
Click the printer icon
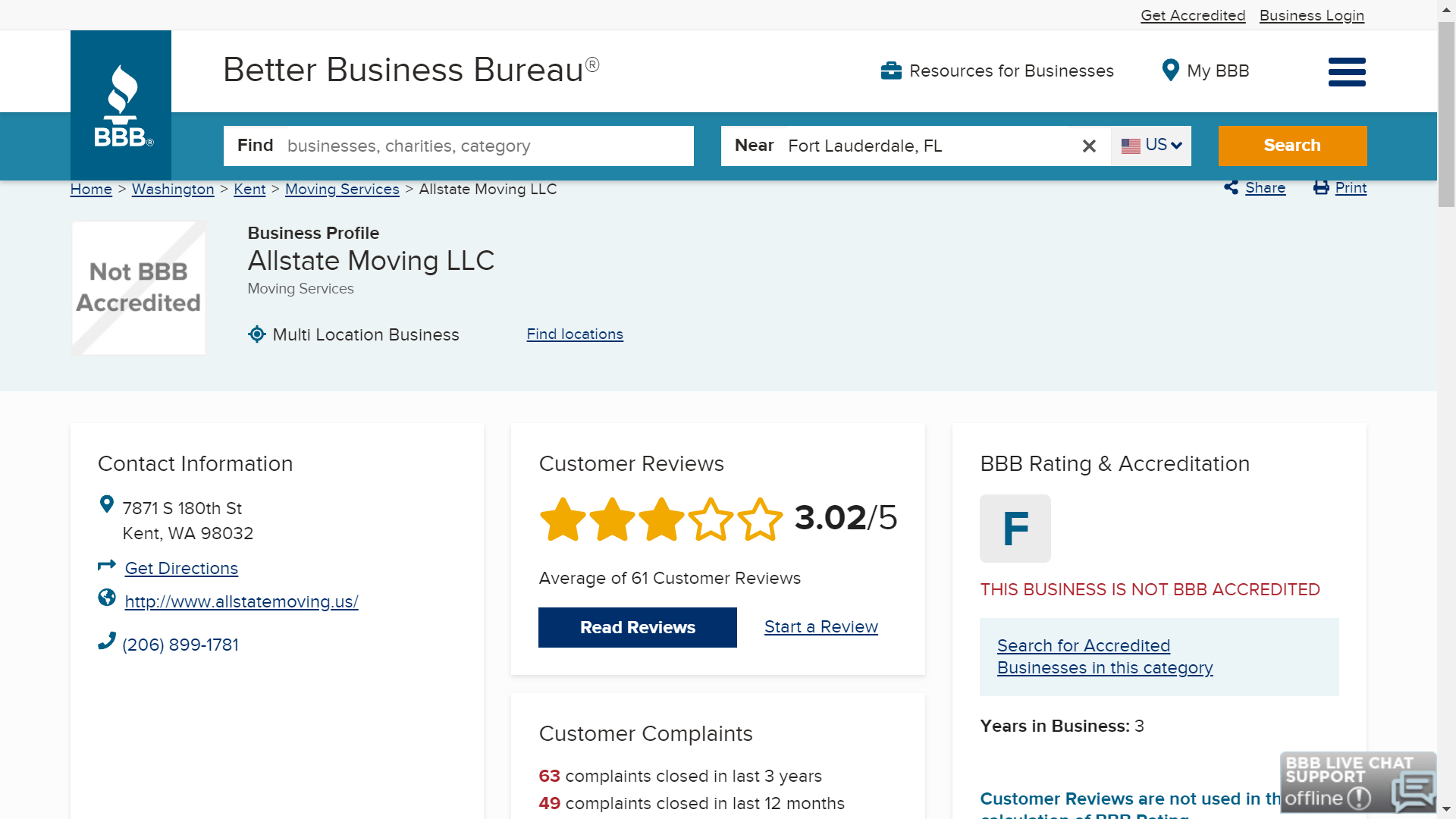(x=1321, y=187)
